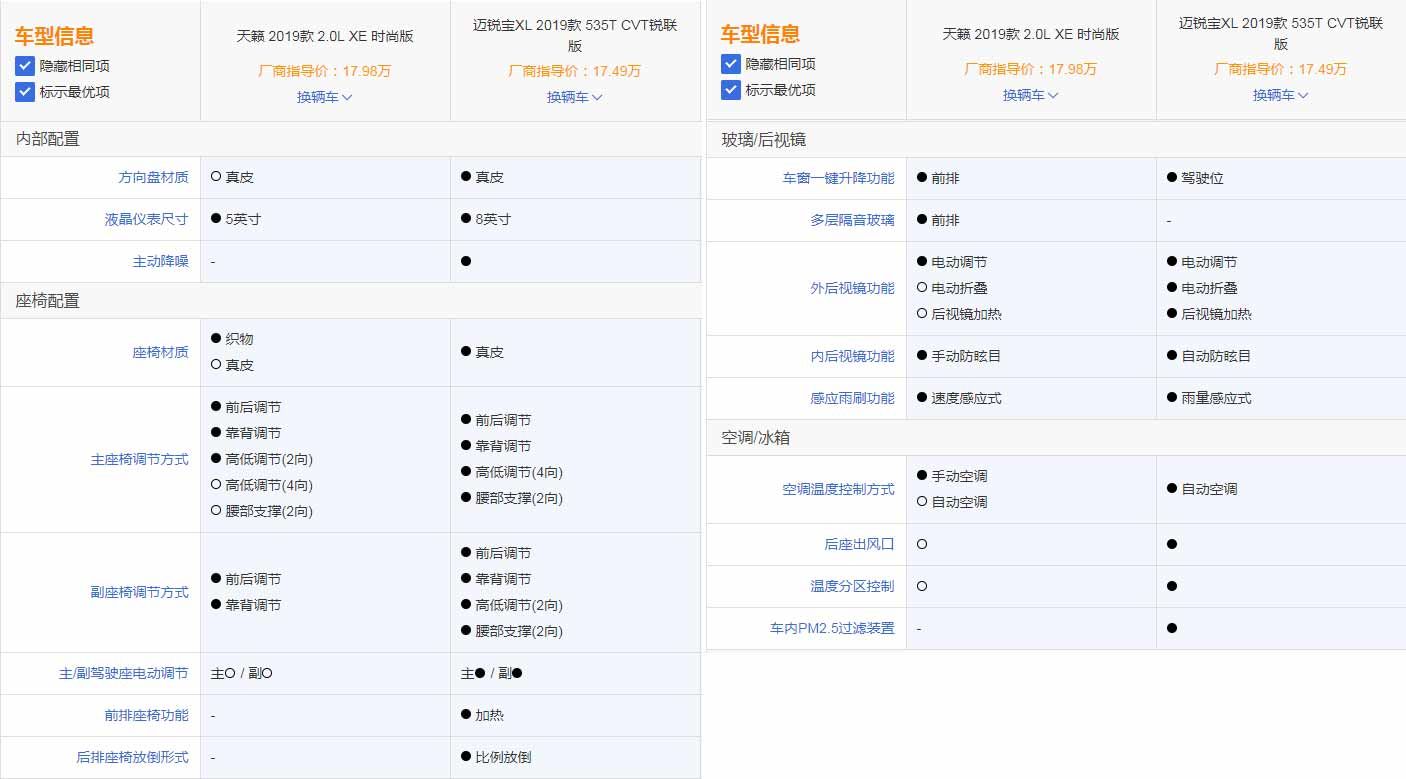Click the 加热 front seat function value
The image size is (1406, 779).
point(489,715)
